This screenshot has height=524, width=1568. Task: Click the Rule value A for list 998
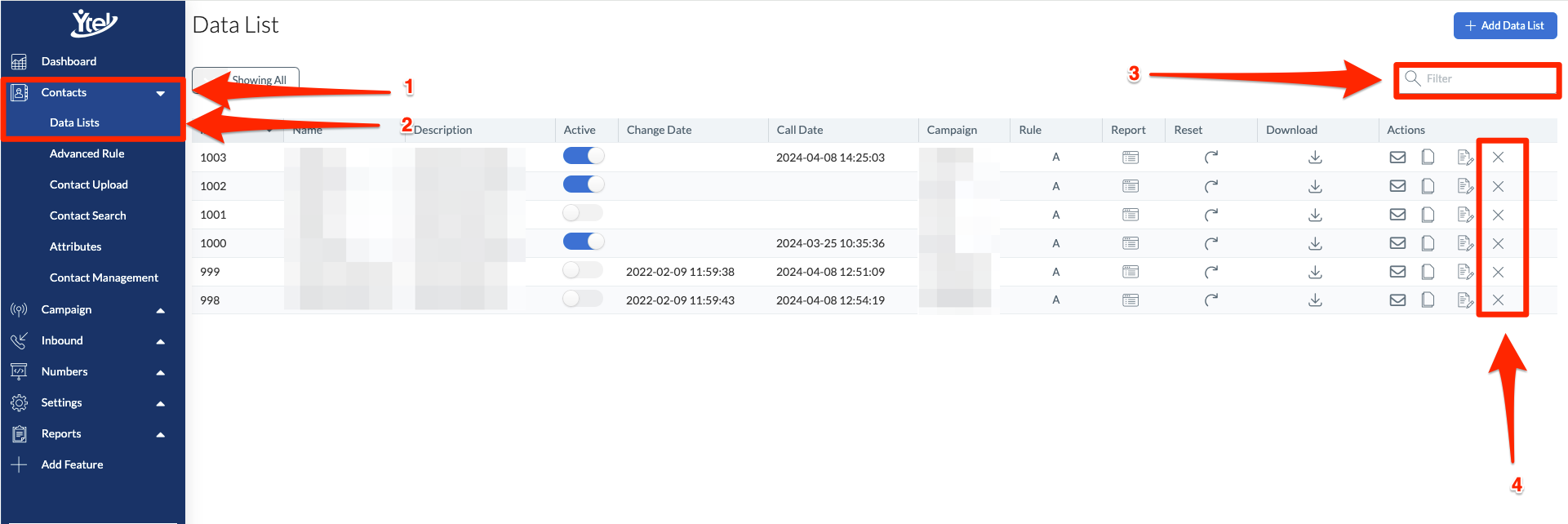[1055, 300]
